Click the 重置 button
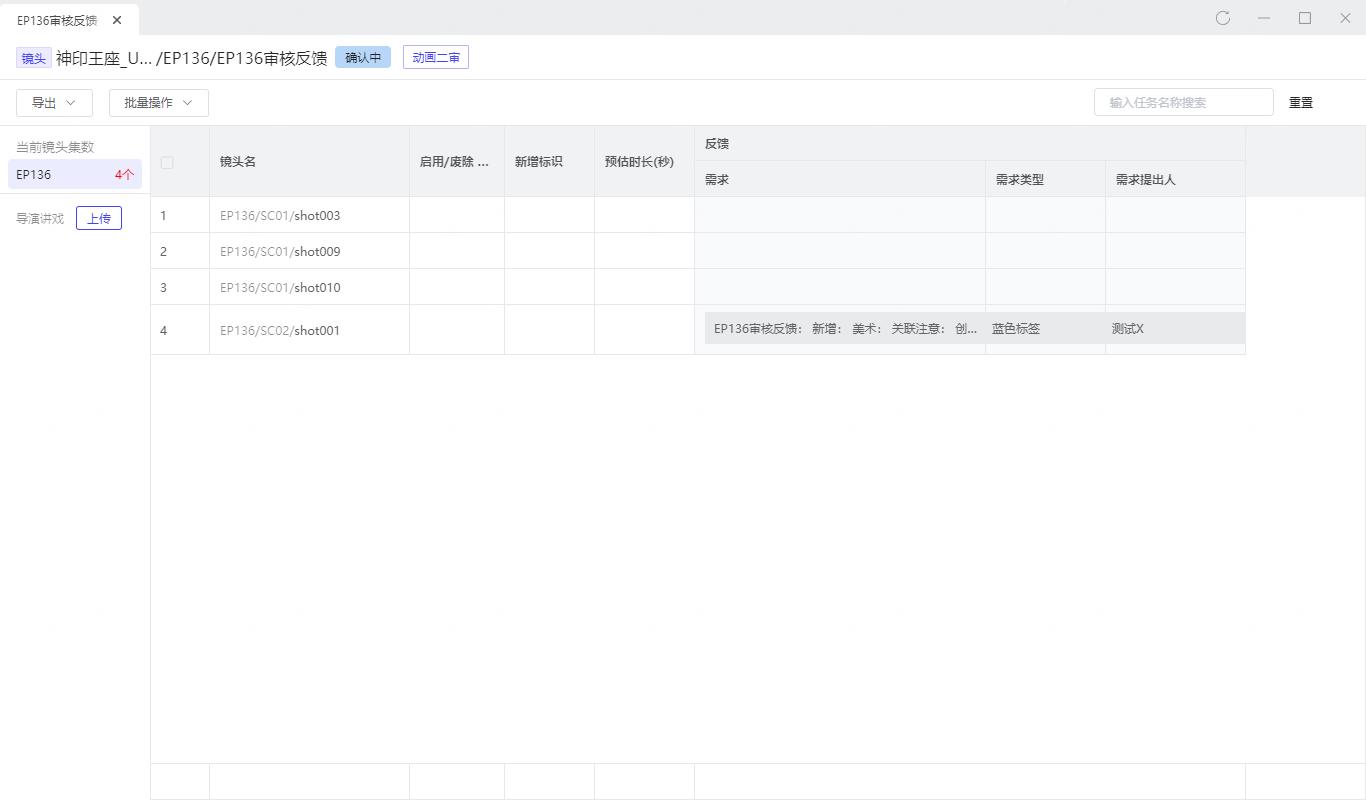The height and width of the screenshot is (800, 1366). tap(1300, 102)
